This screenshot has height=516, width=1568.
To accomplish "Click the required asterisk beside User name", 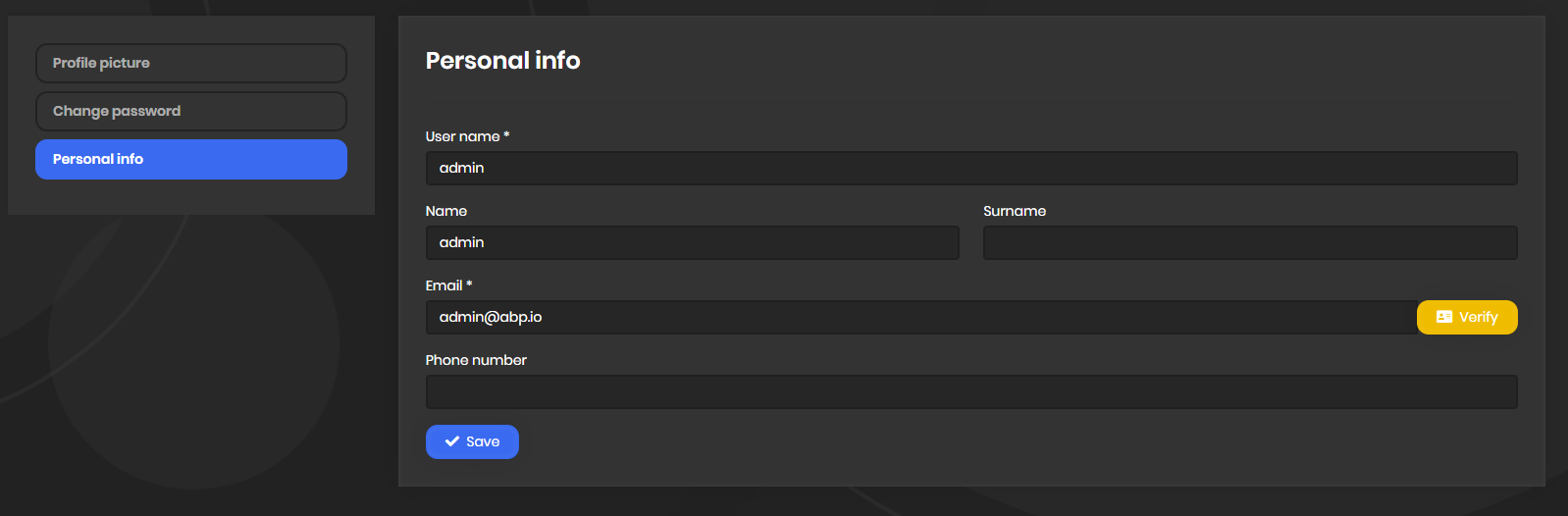I will tap(506, 135).
